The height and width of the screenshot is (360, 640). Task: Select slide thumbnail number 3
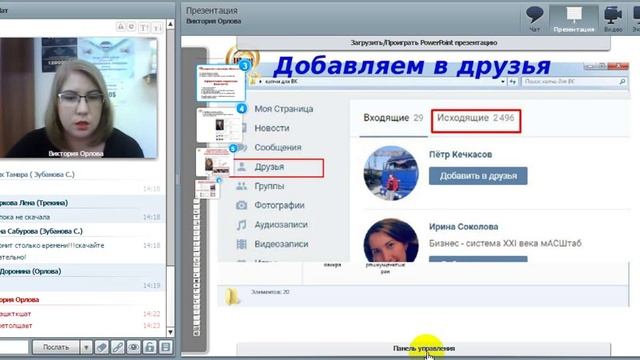tap(221, 83)
